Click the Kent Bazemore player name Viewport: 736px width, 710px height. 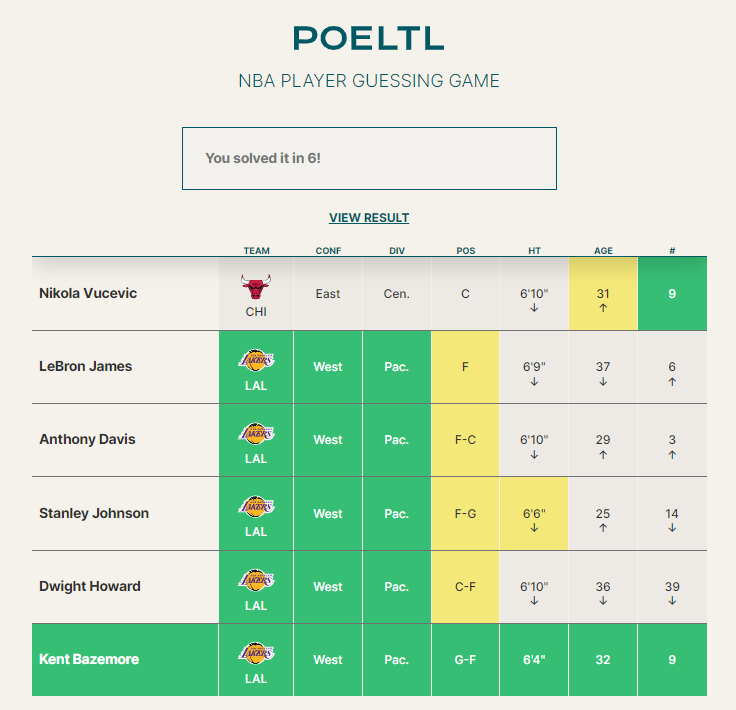pos(89,659)
